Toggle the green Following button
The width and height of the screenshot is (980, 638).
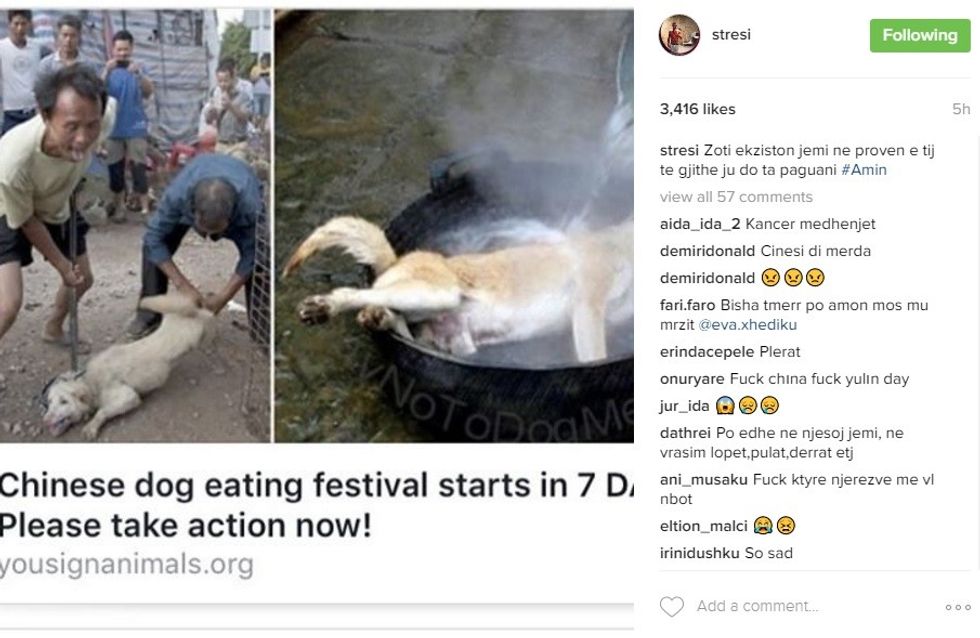[x=920, y=35]
